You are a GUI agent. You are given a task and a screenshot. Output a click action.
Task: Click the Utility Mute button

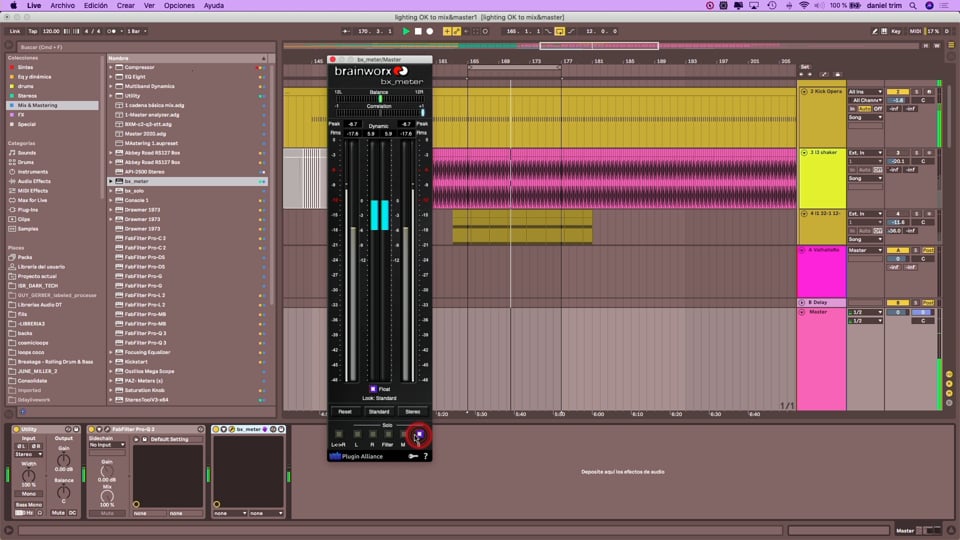[x=58, y=512]
